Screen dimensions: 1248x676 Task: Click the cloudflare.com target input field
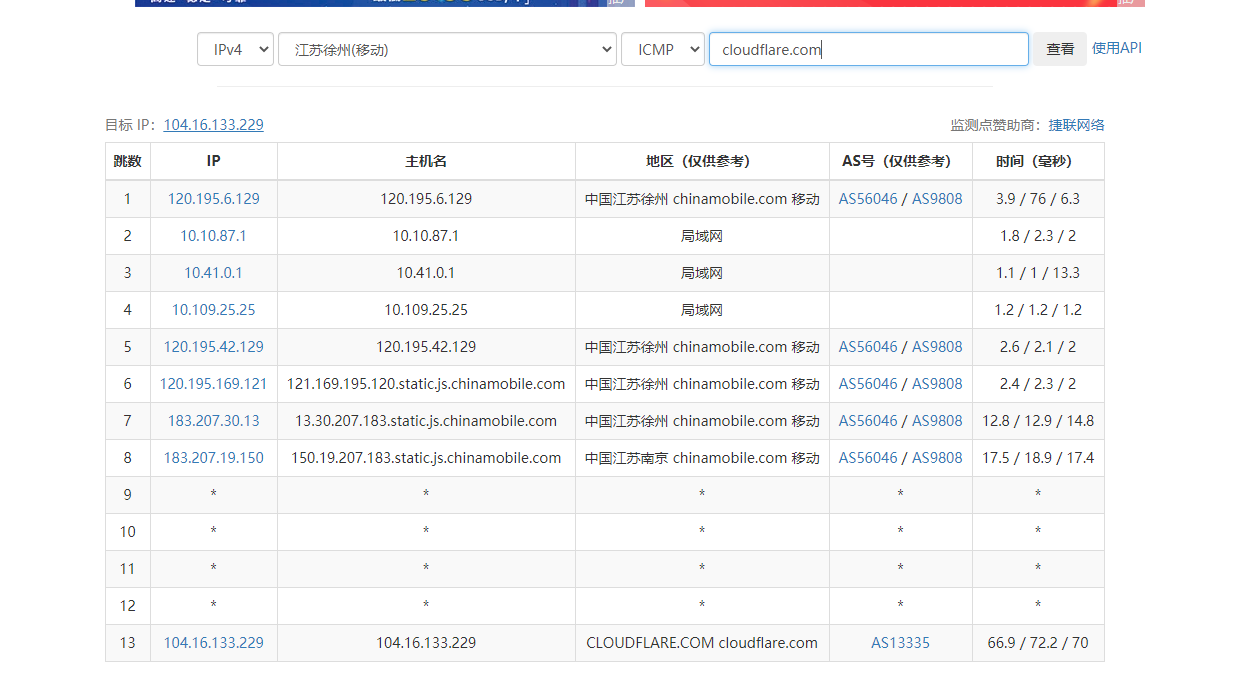pos(868,49)
